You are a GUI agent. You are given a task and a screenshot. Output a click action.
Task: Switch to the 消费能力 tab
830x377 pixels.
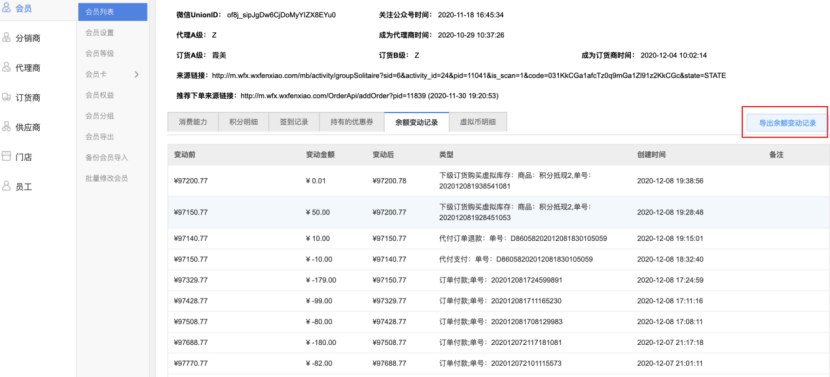pyautogui.click(x=193, y=122)
